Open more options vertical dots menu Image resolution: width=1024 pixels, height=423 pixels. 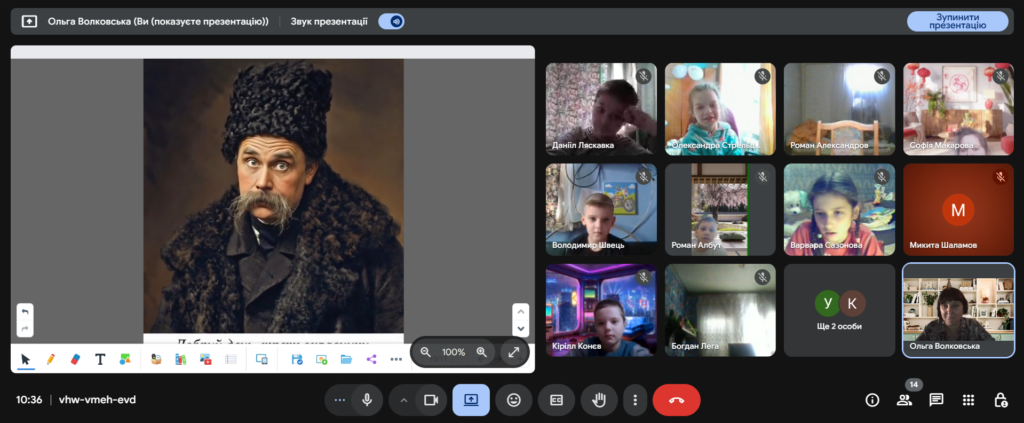click(634, 400)
